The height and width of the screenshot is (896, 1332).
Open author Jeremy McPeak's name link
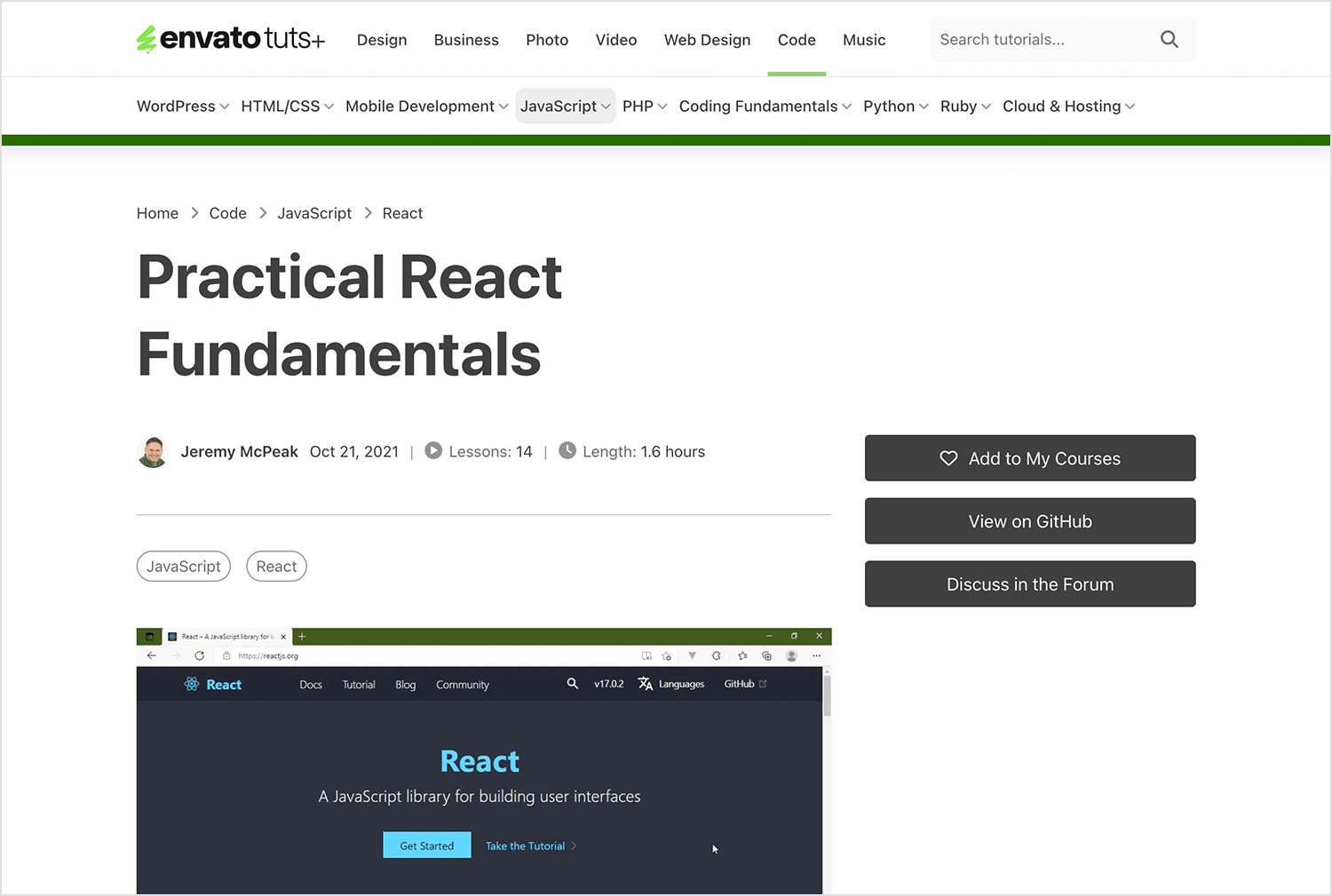[x=240, y=451]
